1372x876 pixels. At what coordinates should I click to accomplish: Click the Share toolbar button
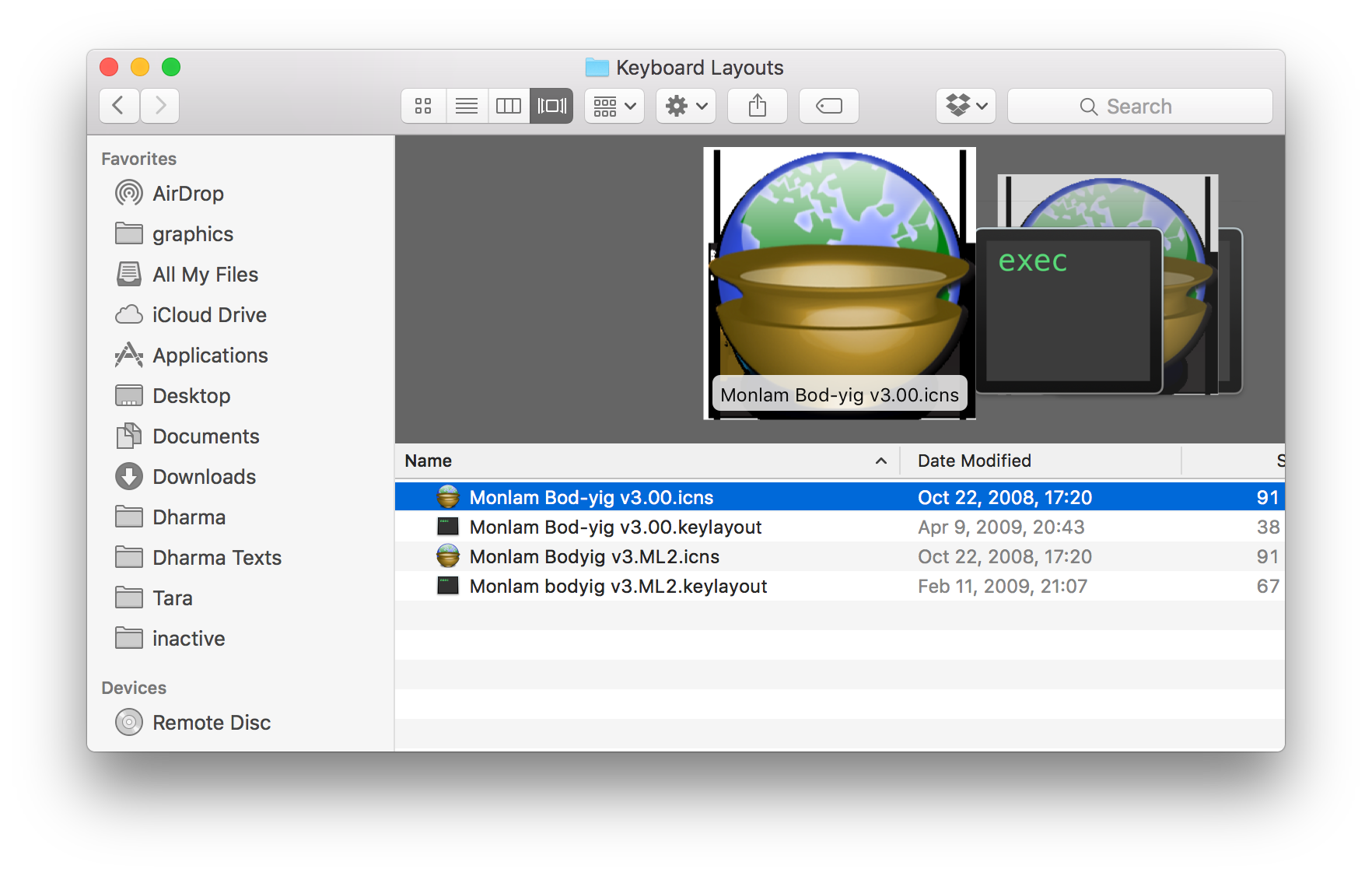click(758, 106)
